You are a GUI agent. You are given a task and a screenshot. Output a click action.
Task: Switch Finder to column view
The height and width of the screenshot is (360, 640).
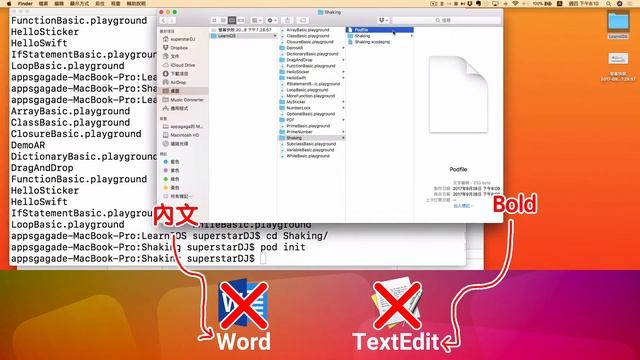coord(232,20)
